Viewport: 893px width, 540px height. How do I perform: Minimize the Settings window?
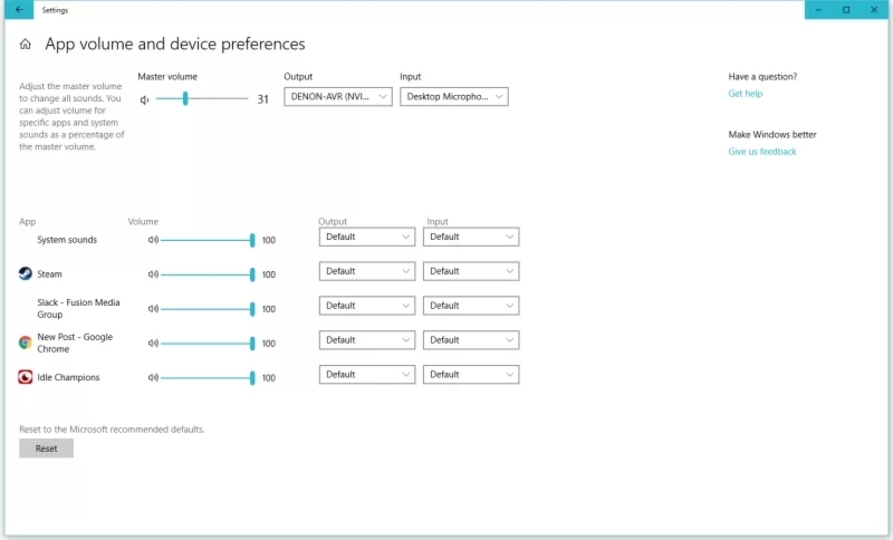818,10
